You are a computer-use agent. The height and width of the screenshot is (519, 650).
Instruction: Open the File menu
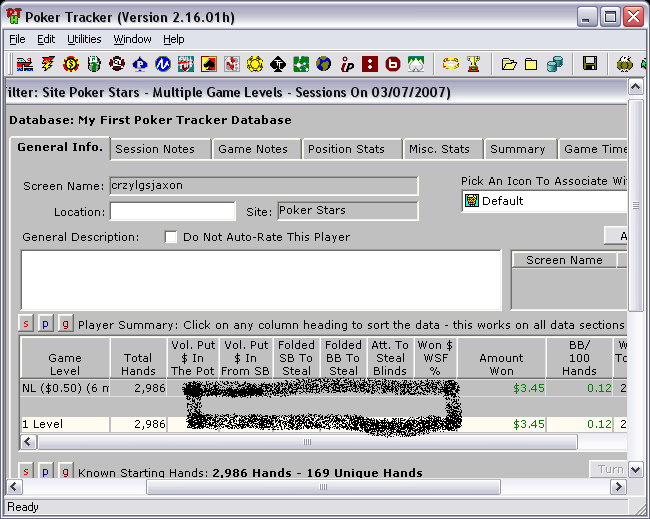[x=17, y=39]
